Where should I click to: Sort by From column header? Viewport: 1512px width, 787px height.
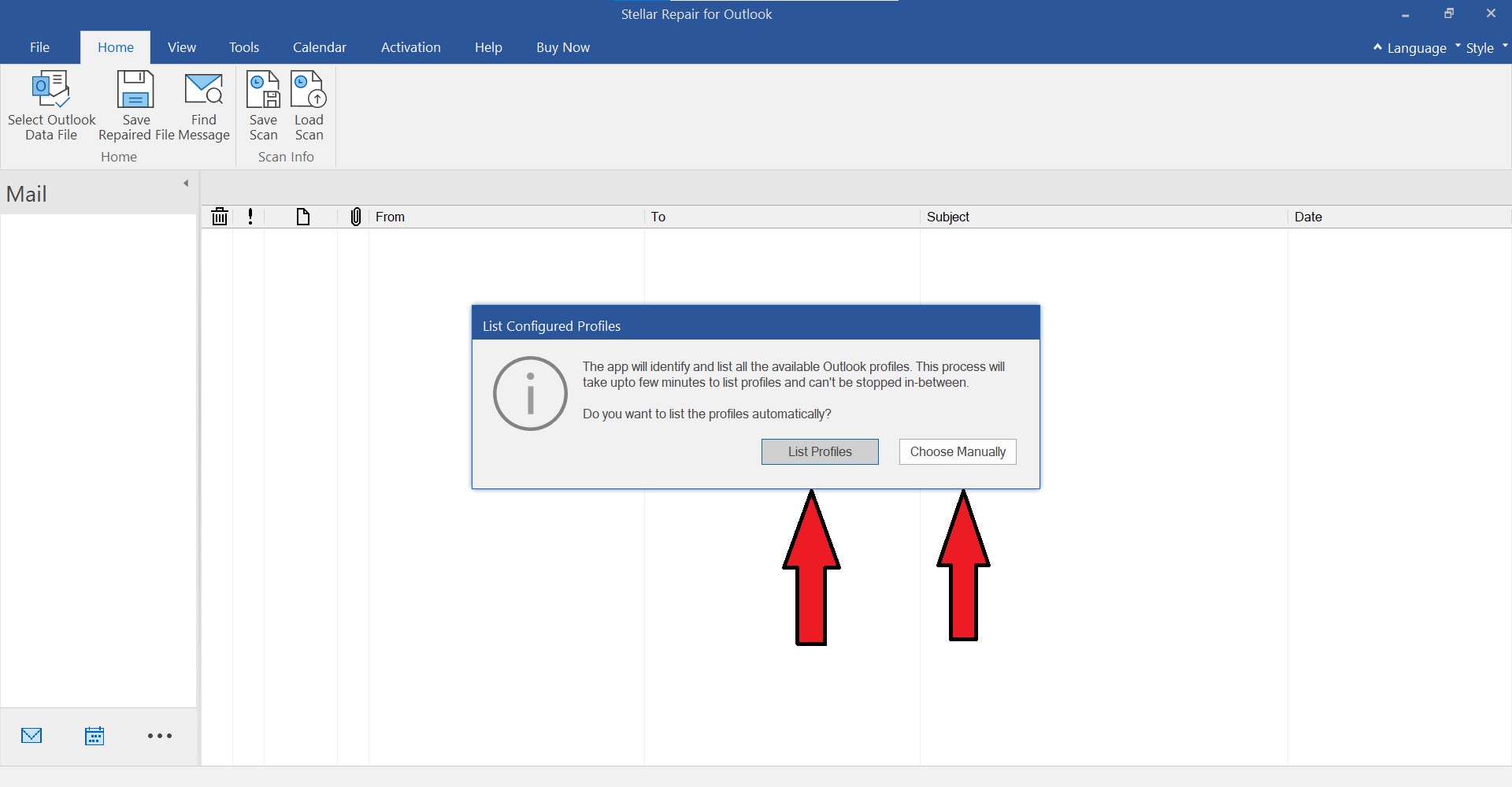point(506,217)
